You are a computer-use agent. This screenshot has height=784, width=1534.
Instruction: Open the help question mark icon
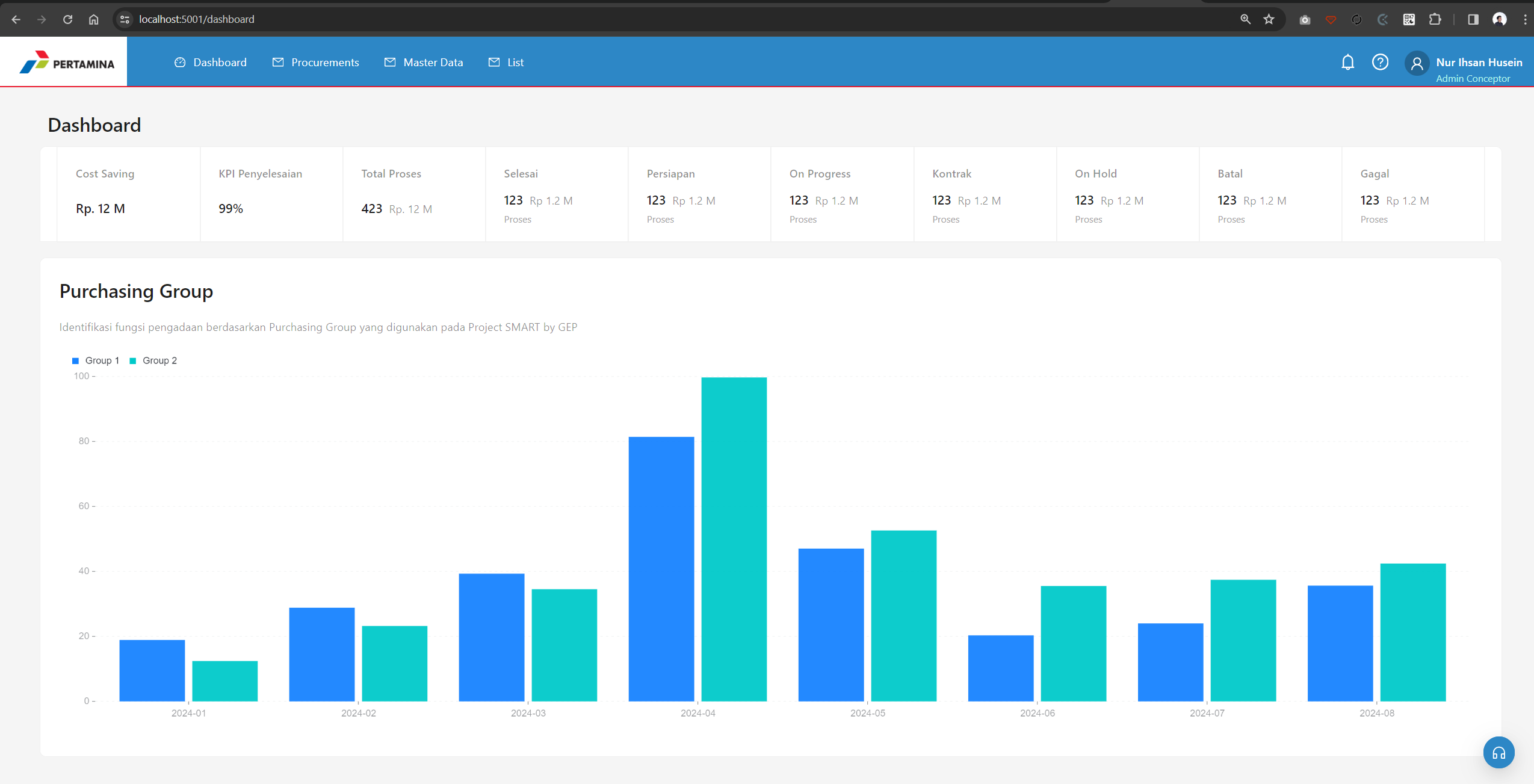[1380, 62]
